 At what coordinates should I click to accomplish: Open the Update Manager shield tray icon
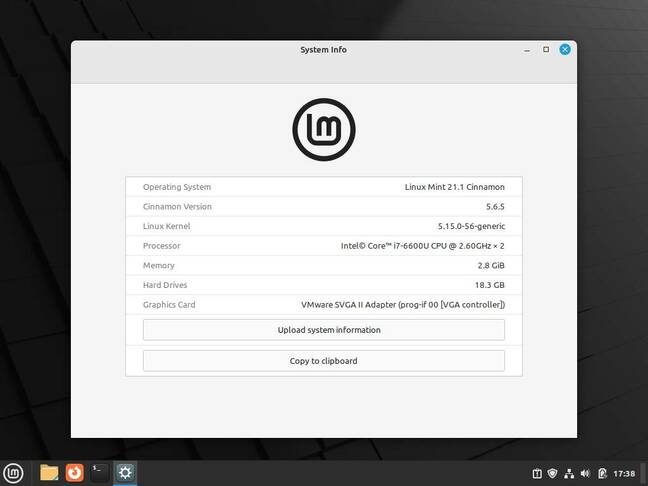click(x=553, y=473)
